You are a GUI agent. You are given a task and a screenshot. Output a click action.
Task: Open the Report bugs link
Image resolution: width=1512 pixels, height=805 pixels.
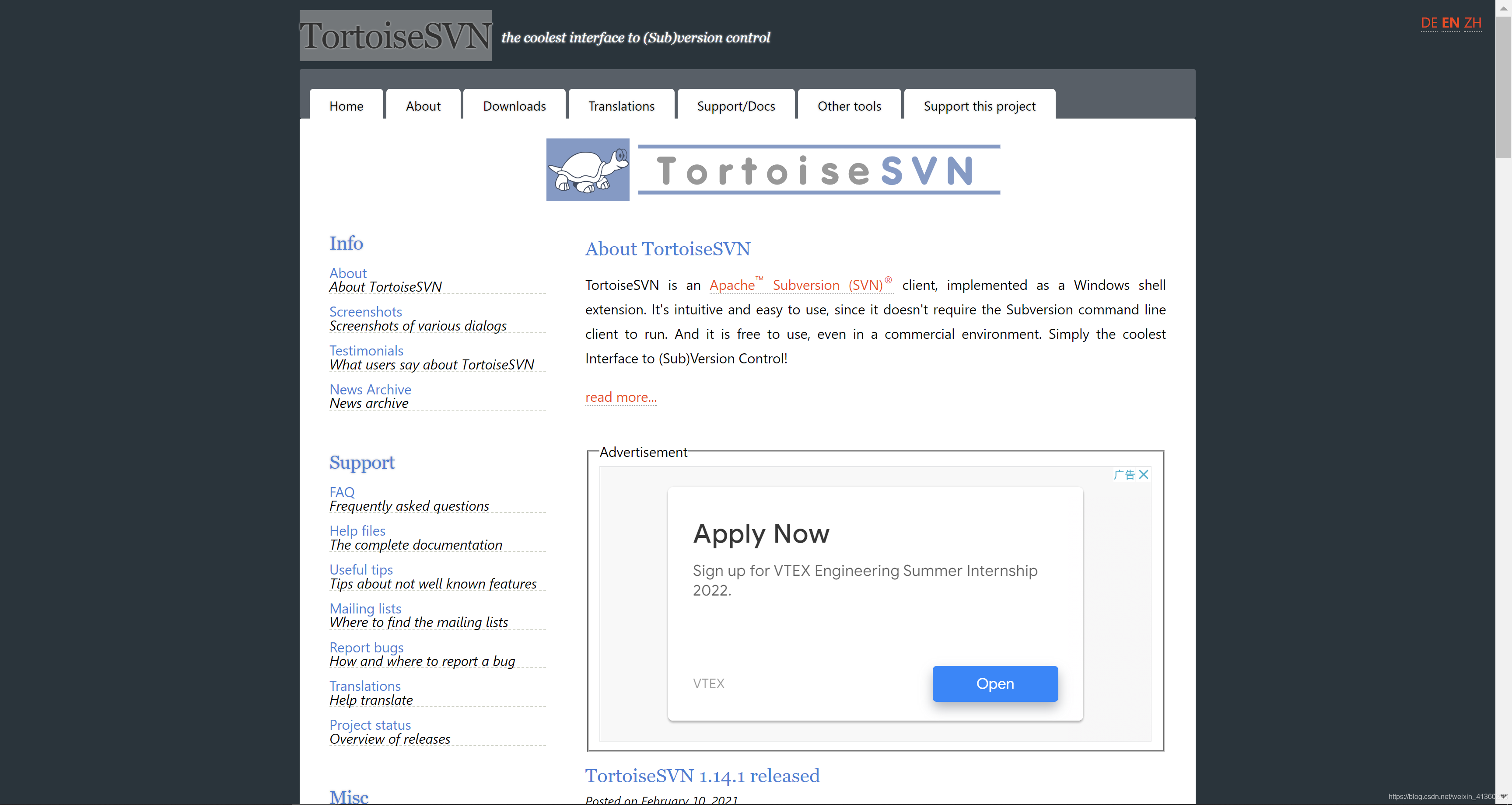pos(366,647)
